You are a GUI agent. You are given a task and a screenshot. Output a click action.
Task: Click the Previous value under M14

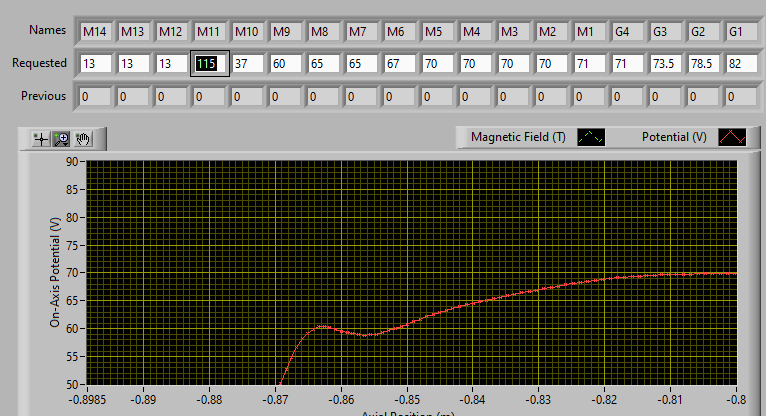click(95, 97)
